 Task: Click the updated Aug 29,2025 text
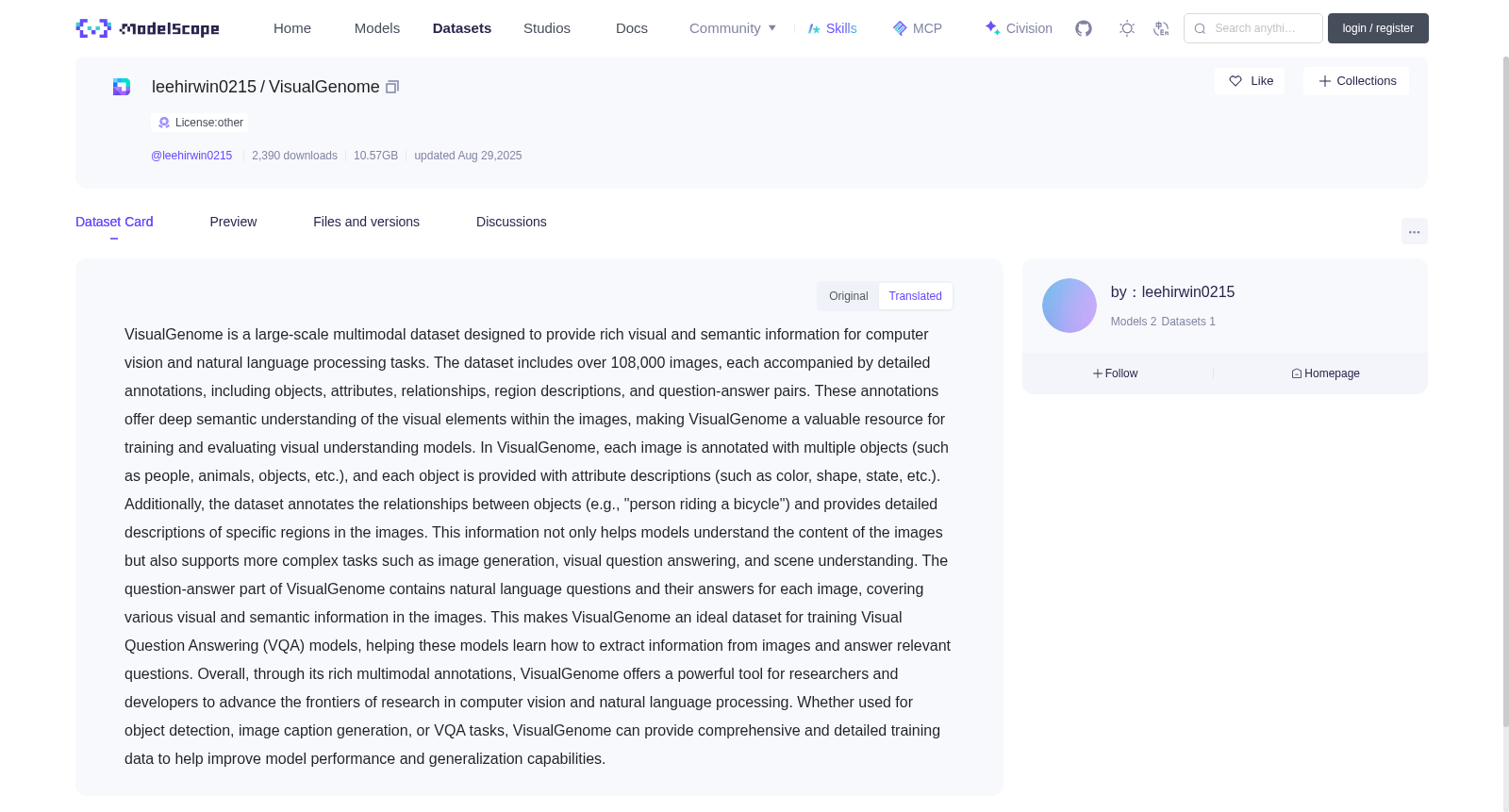click(468, 156)
